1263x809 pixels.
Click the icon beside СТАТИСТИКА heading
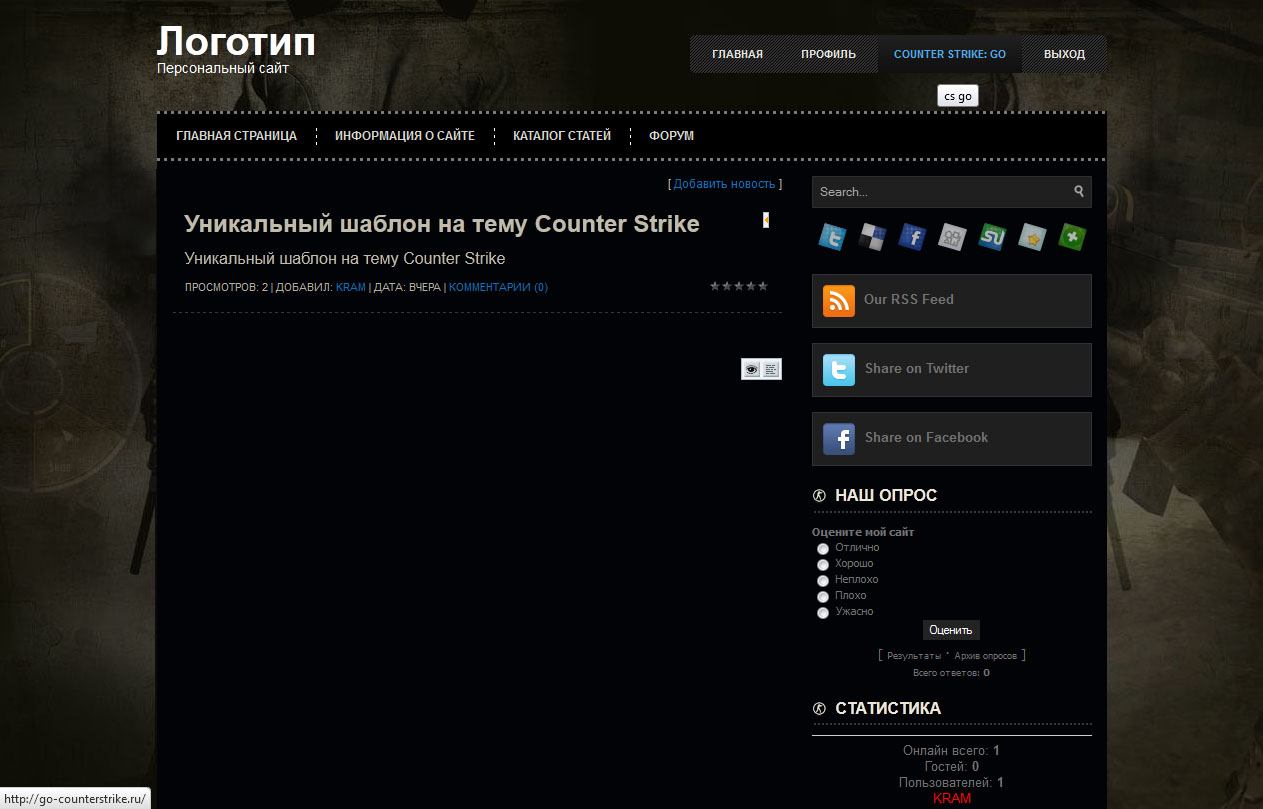pos(819,708)
